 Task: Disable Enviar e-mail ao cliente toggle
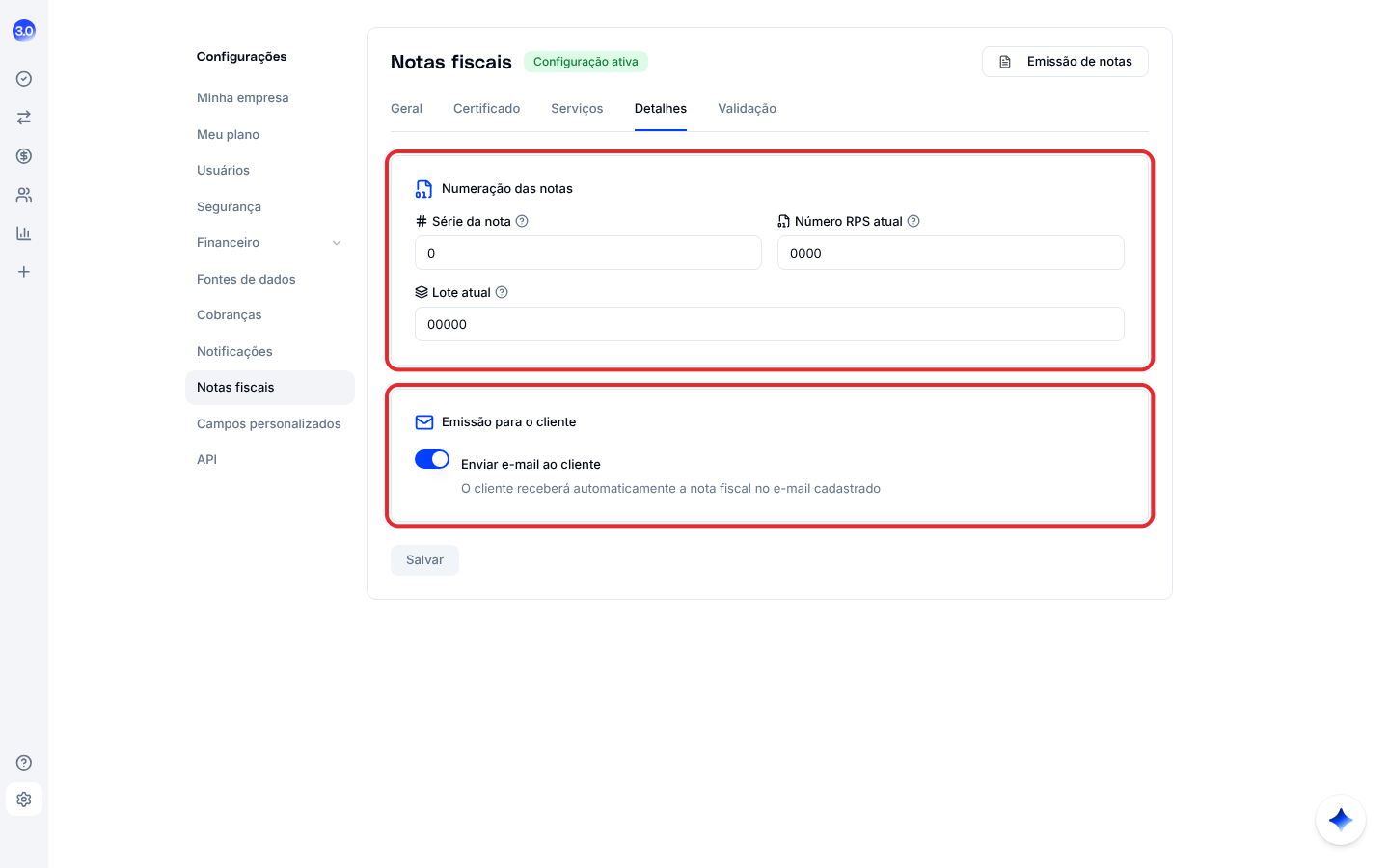(432, 459)
